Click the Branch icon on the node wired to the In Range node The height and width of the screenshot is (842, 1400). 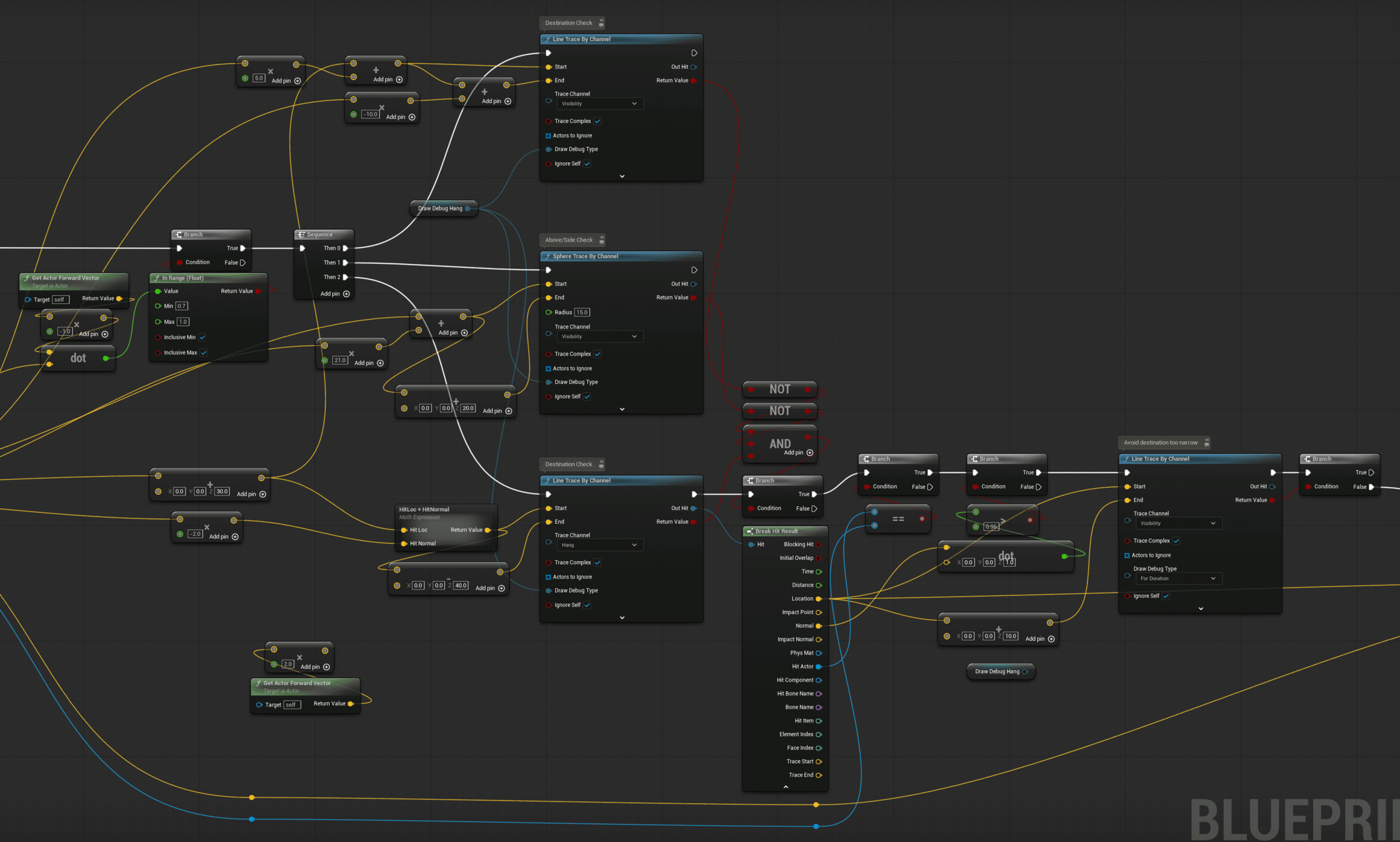coord(178,234)
